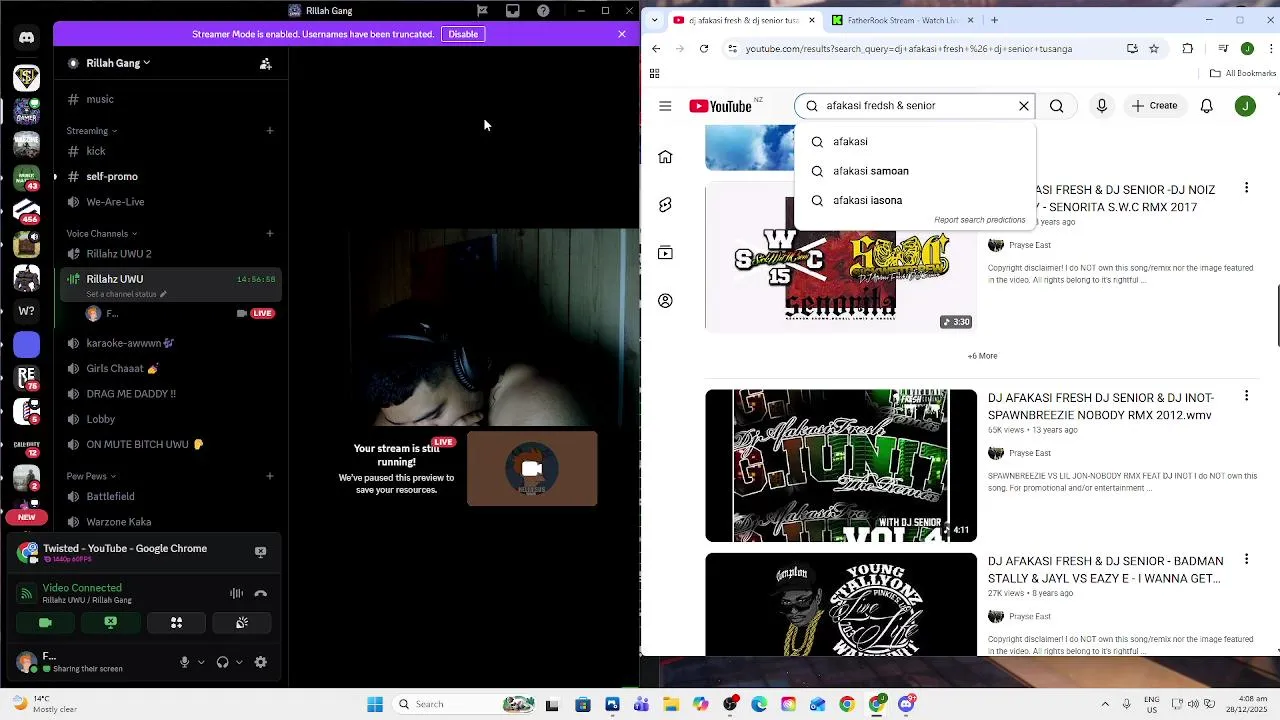The image size is (1280, 720).
Task: Collapse the Streaming category
Action: [x=92, y=130]
